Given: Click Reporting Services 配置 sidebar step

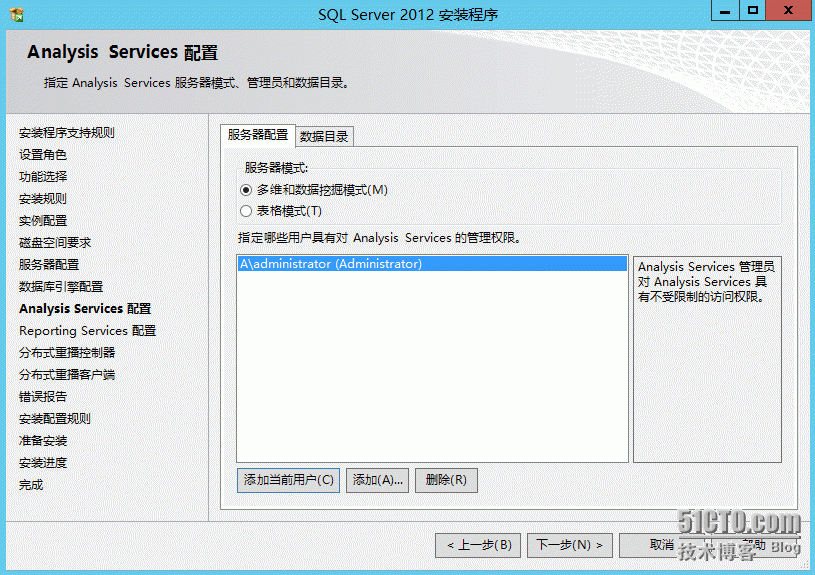Looking at the screenshot, I should tap(87, 331).
